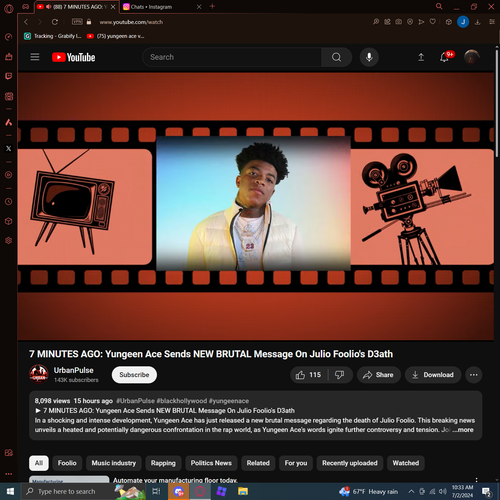
Task: Open more actions three-dot button
Action: point(474,375)
